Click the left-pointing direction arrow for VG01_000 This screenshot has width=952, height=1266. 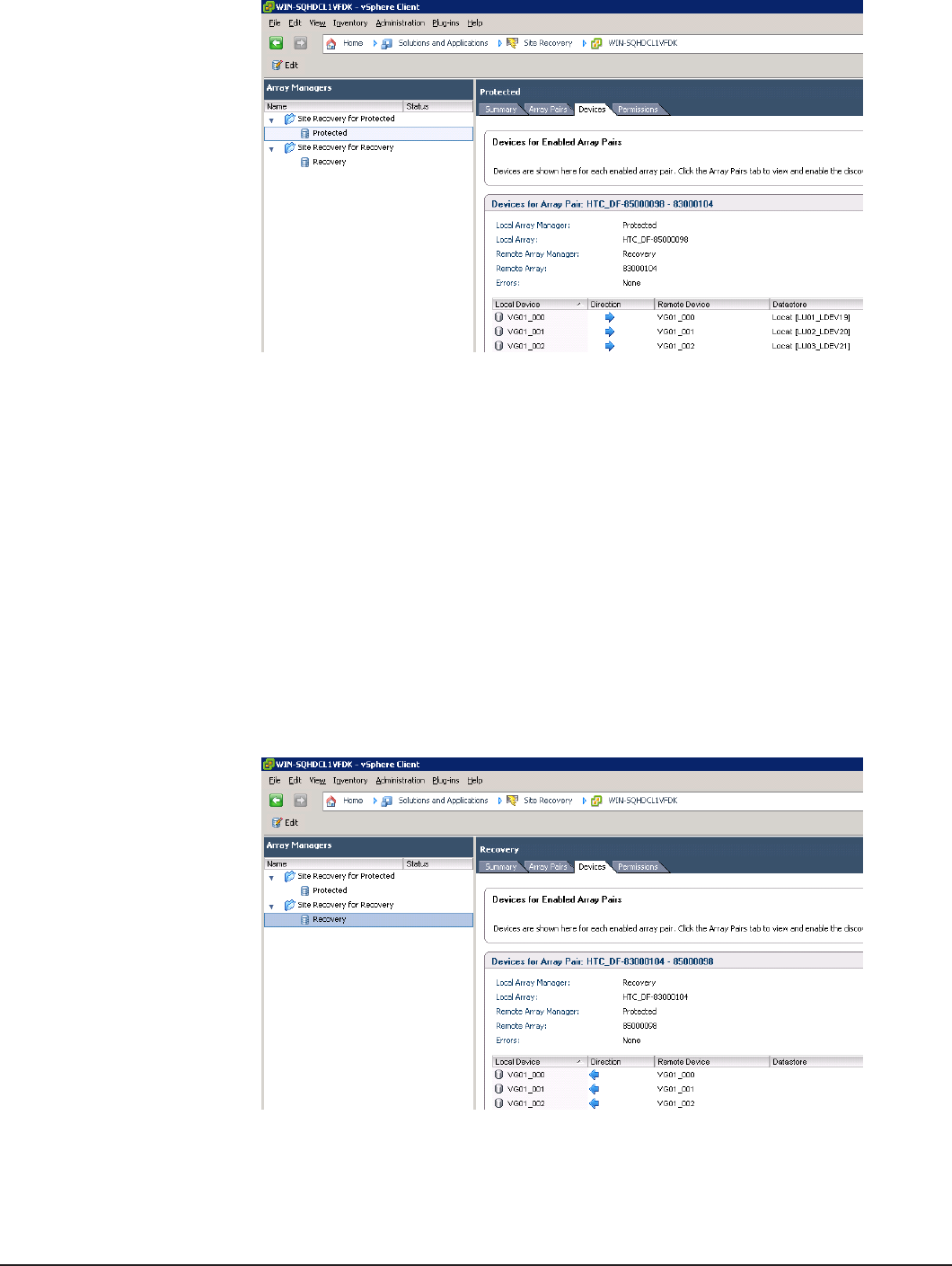pos(594,1075)
